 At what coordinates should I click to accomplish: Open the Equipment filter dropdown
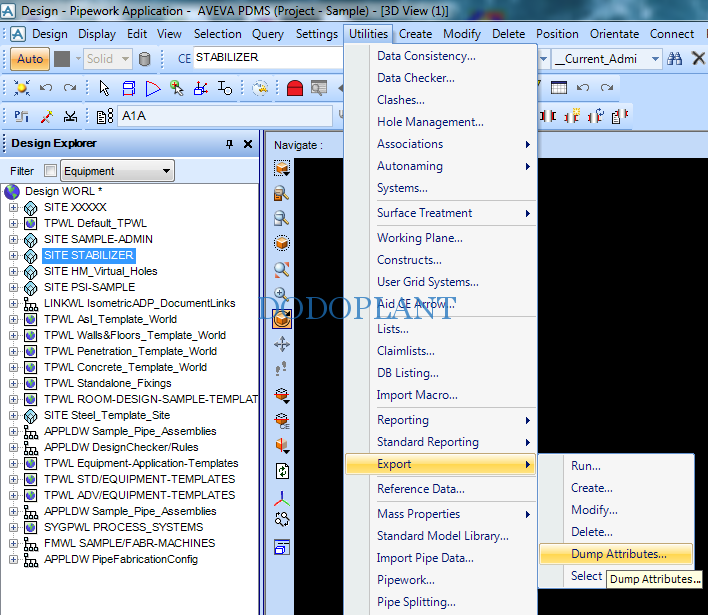117,171
